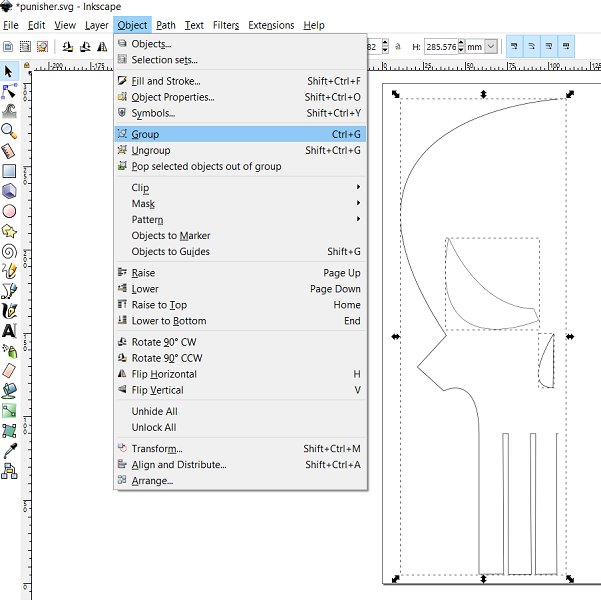This screenshot has width=601, height=600.
Task: Click the Deselect toolbar icon
Action: (42, 47)
